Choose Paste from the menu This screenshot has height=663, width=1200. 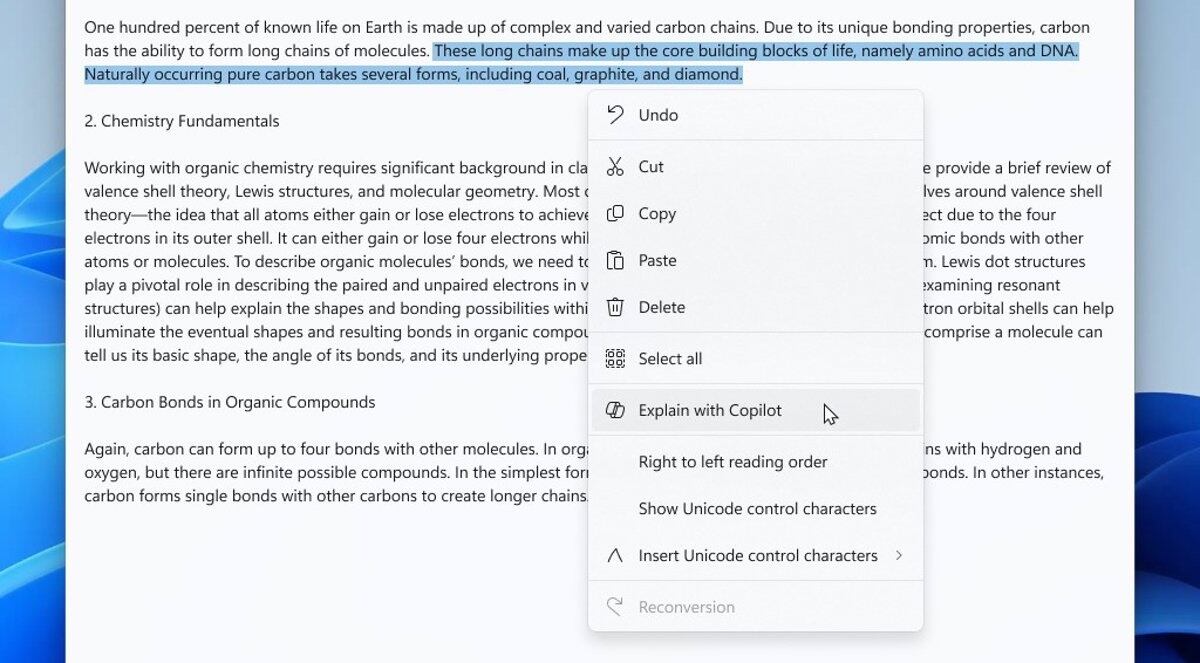click(657, 260)
